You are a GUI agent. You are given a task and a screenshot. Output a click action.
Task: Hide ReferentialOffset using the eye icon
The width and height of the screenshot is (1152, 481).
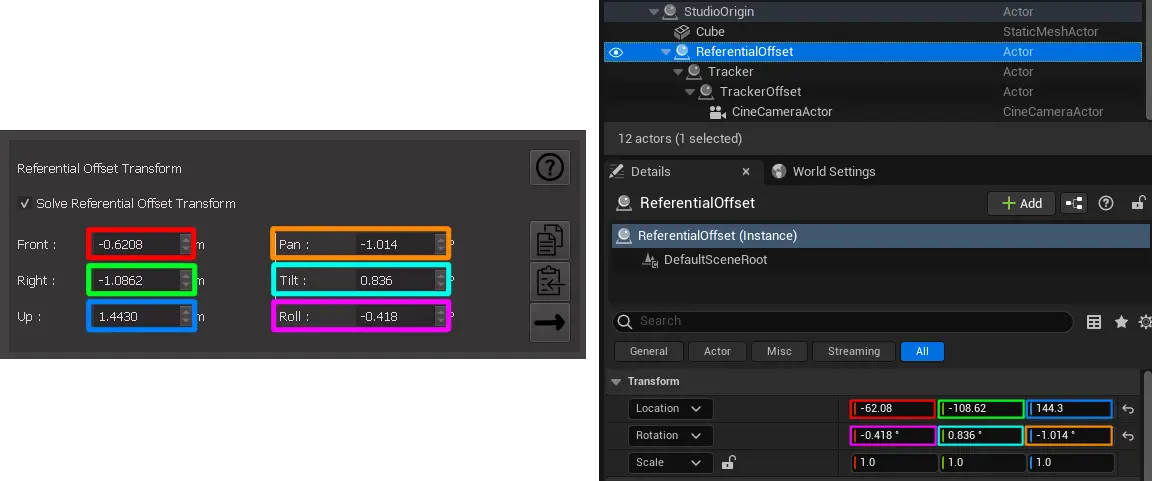pyautogui.click(x=616, y=52)
